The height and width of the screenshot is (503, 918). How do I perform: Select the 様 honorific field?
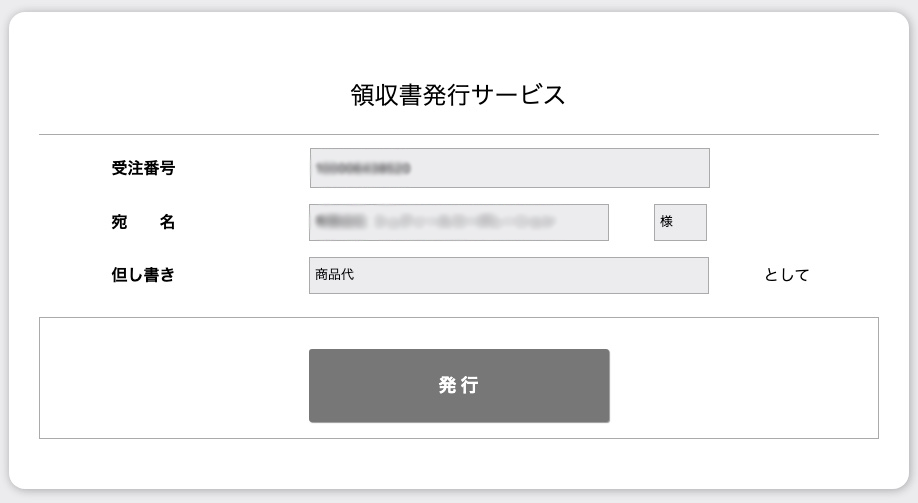coord(680,222)
